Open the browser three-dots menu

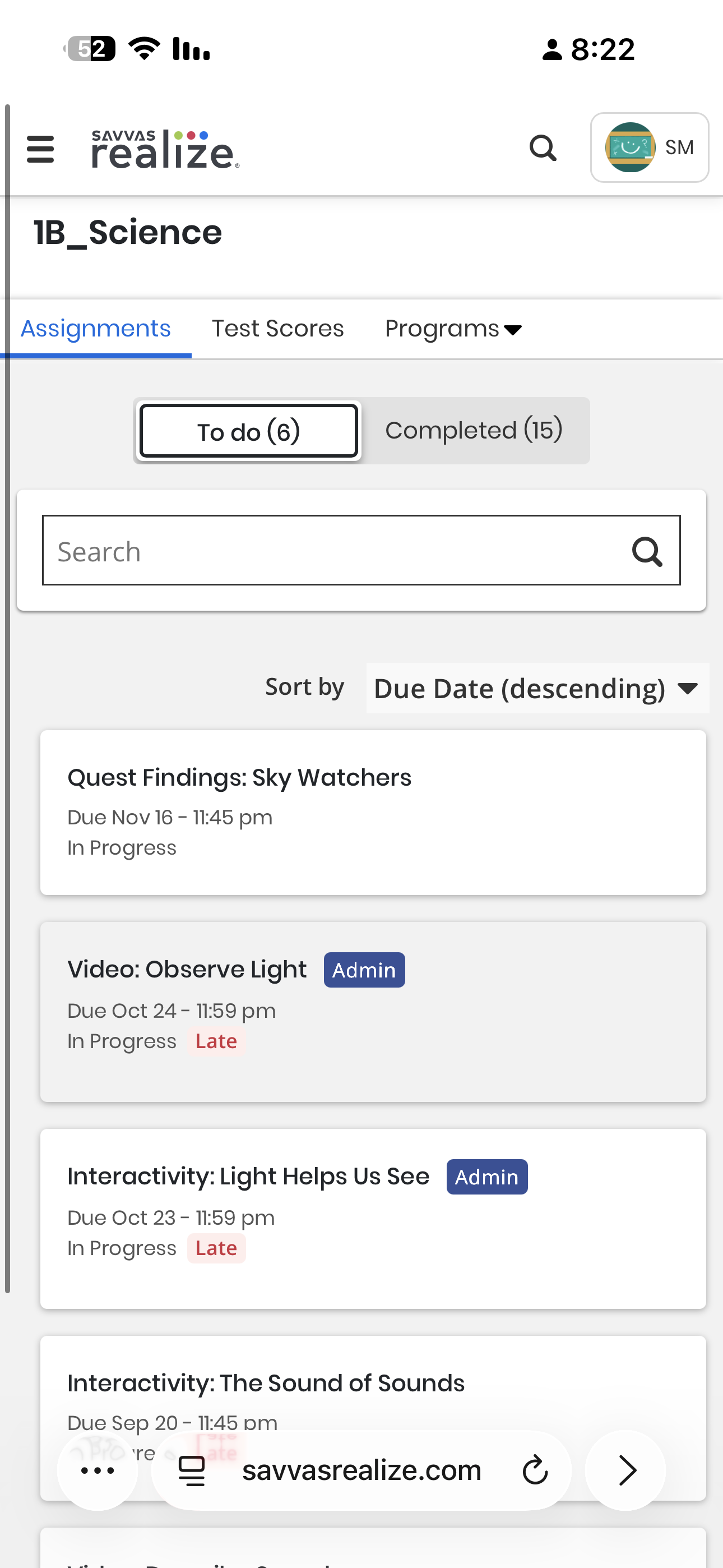[98, 1470]
